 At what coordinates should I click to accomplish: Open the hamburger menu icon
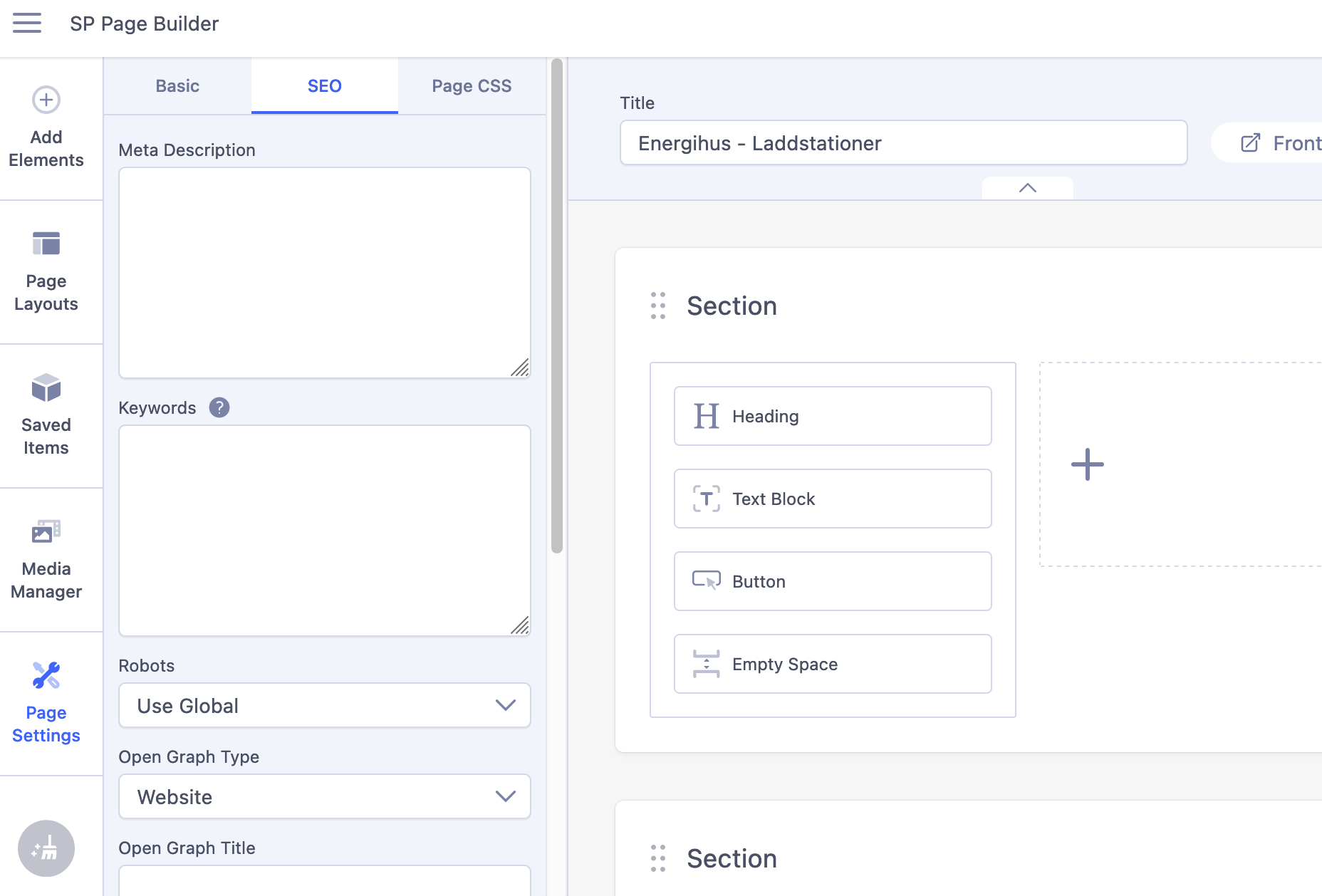[x=27, y=23]
